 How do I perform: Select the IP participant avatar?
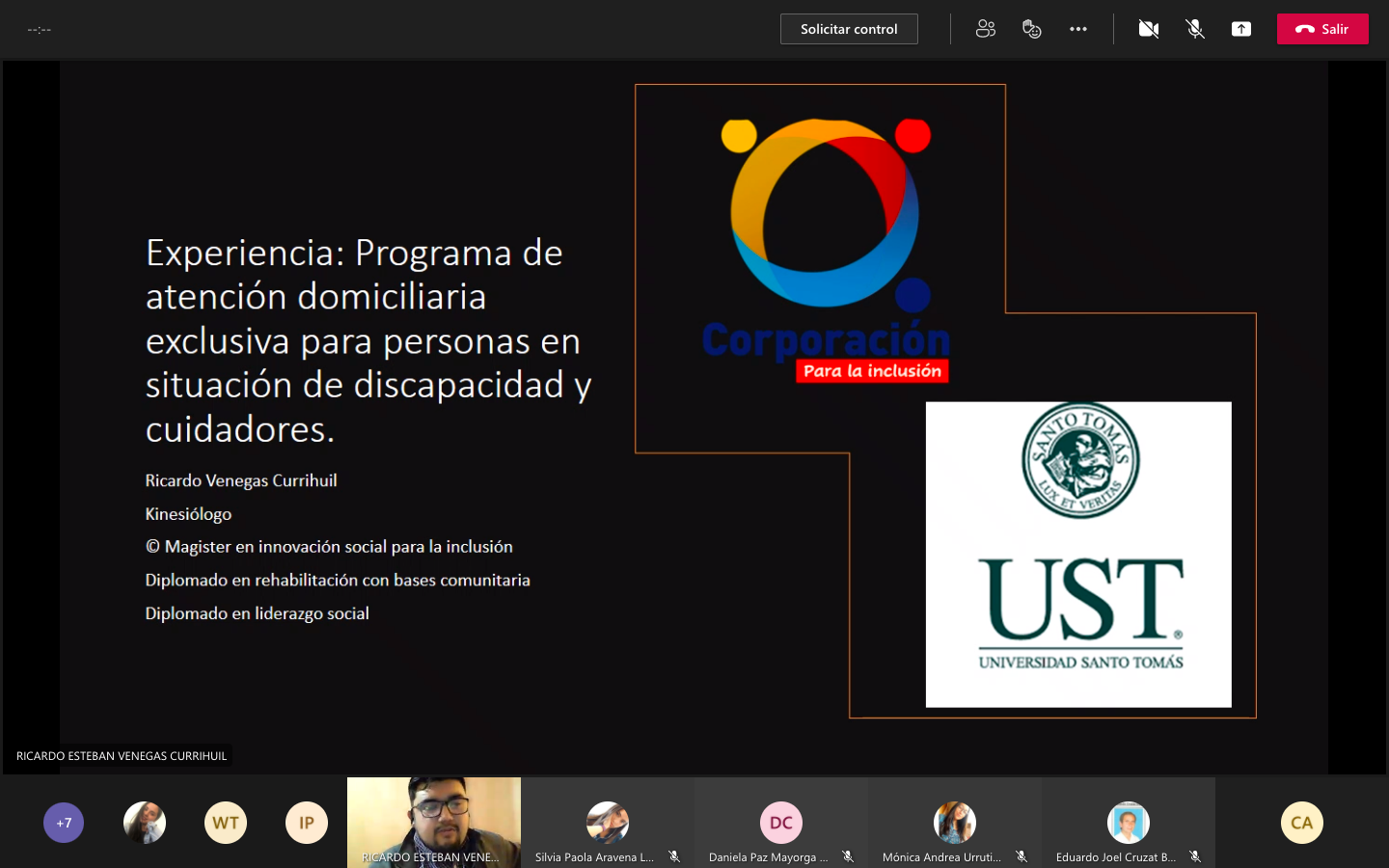[307, 823]
